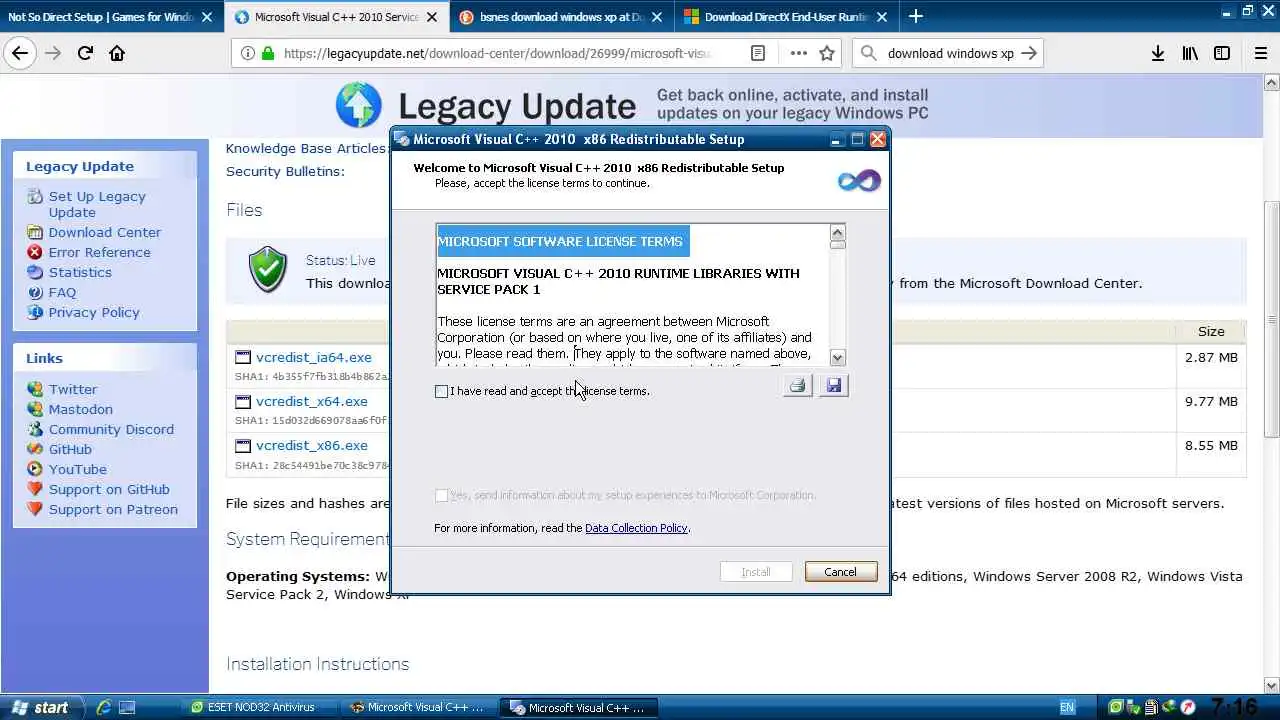
Task: Open the GitHub link in Links
Action: [70, 449]
